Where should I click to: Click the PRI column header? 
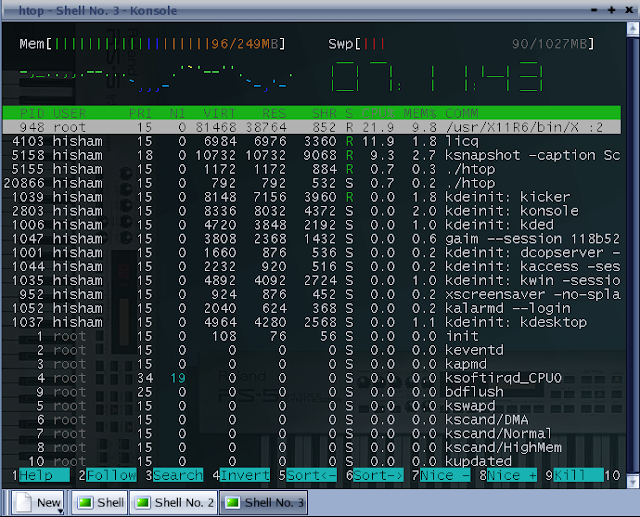[140, 113]
